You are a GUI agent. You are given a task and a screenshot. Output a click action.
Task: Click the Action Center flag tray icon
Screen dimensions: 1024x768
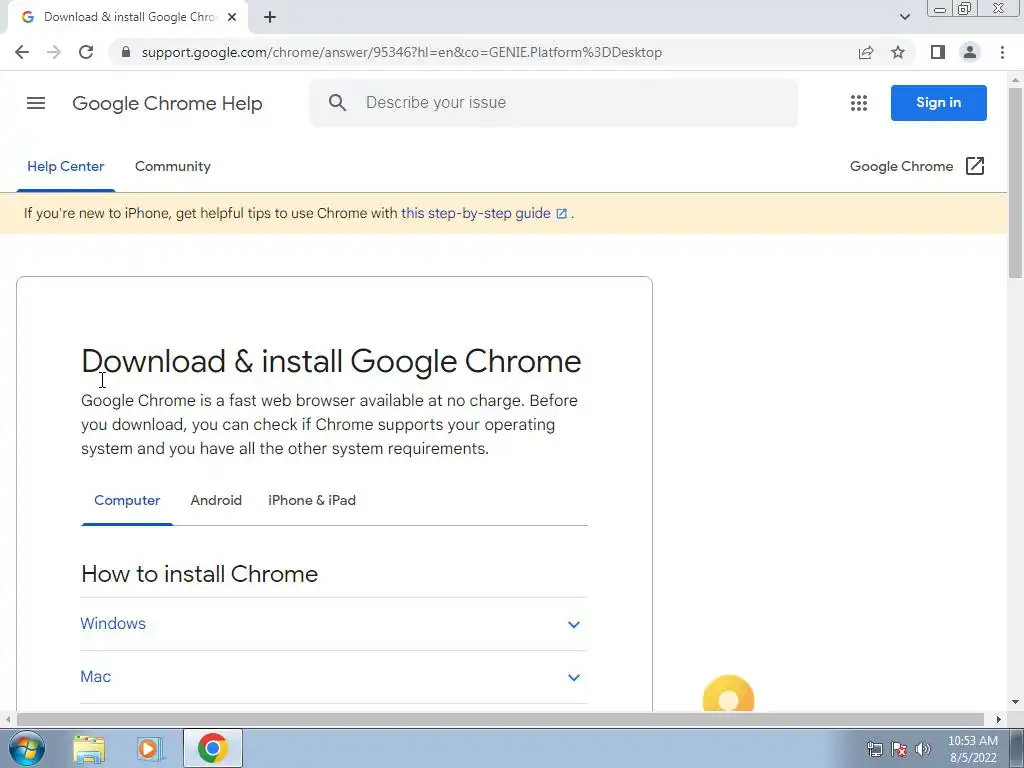[899, 749]
